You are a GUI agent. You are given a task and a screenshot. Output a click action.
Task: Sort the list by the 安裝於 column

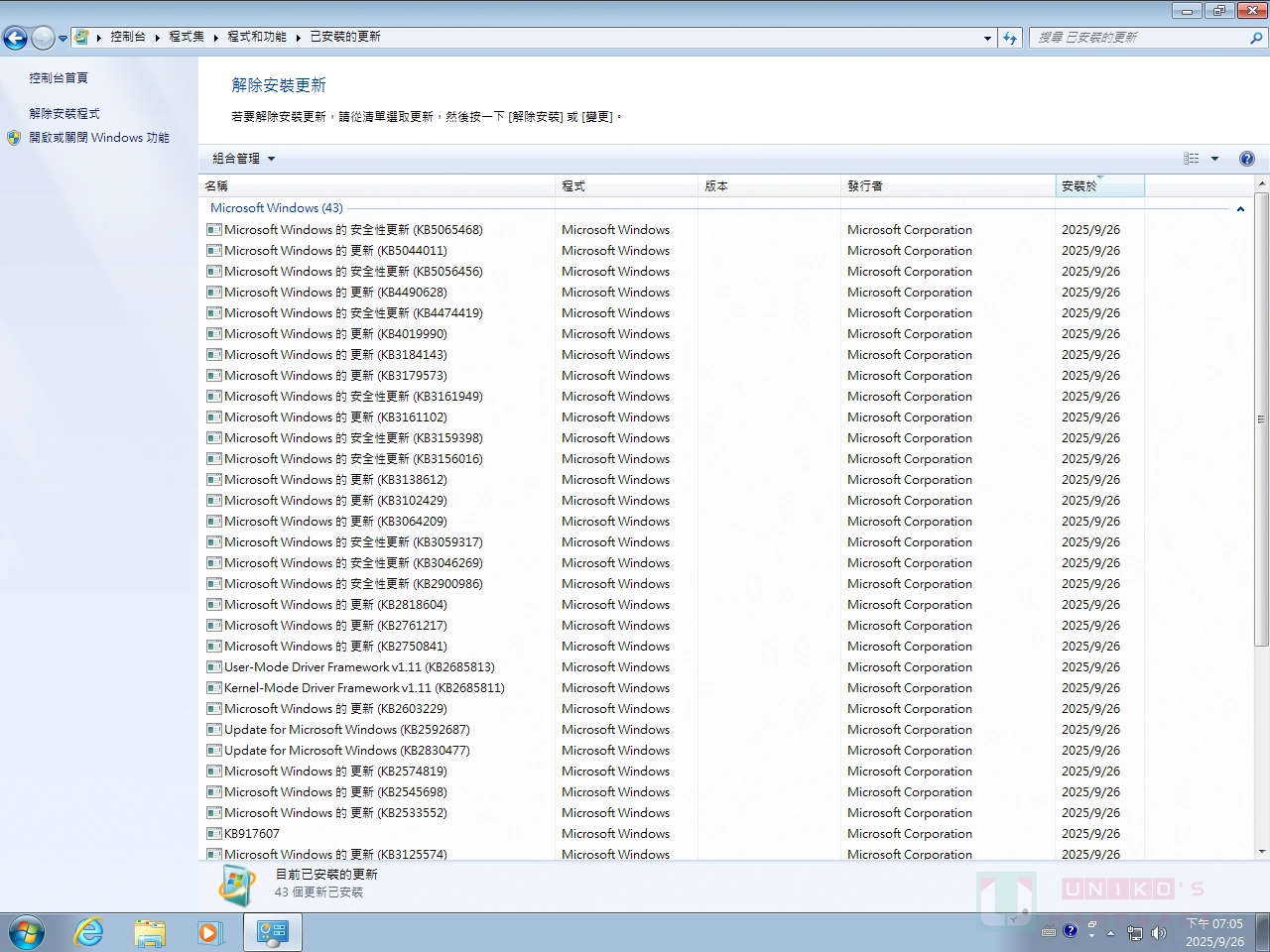pyautogui.click(x=1099, y=185)
